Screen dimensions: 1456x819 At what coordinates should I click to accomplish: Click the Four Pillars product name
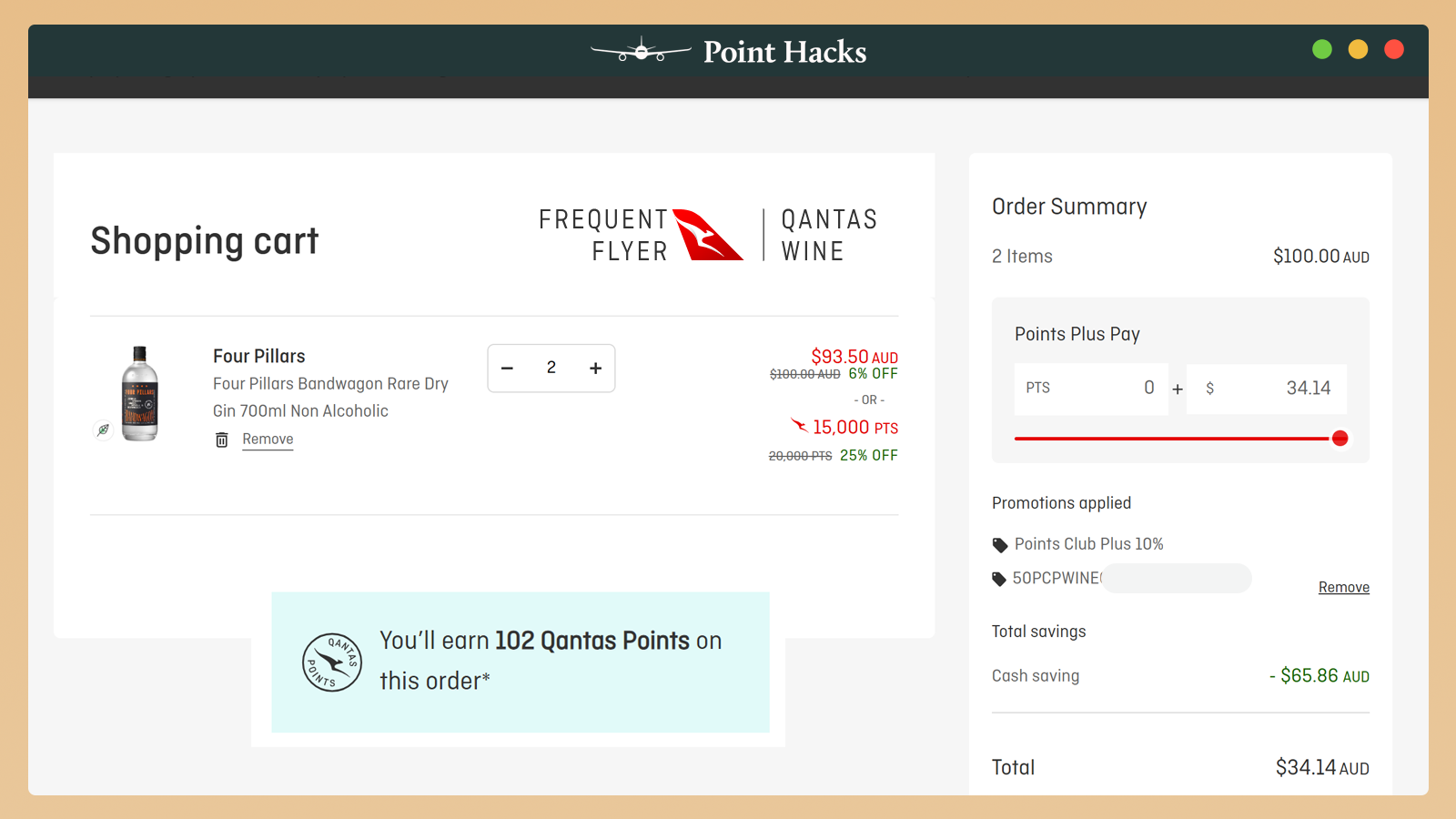(x=259, y=357)
